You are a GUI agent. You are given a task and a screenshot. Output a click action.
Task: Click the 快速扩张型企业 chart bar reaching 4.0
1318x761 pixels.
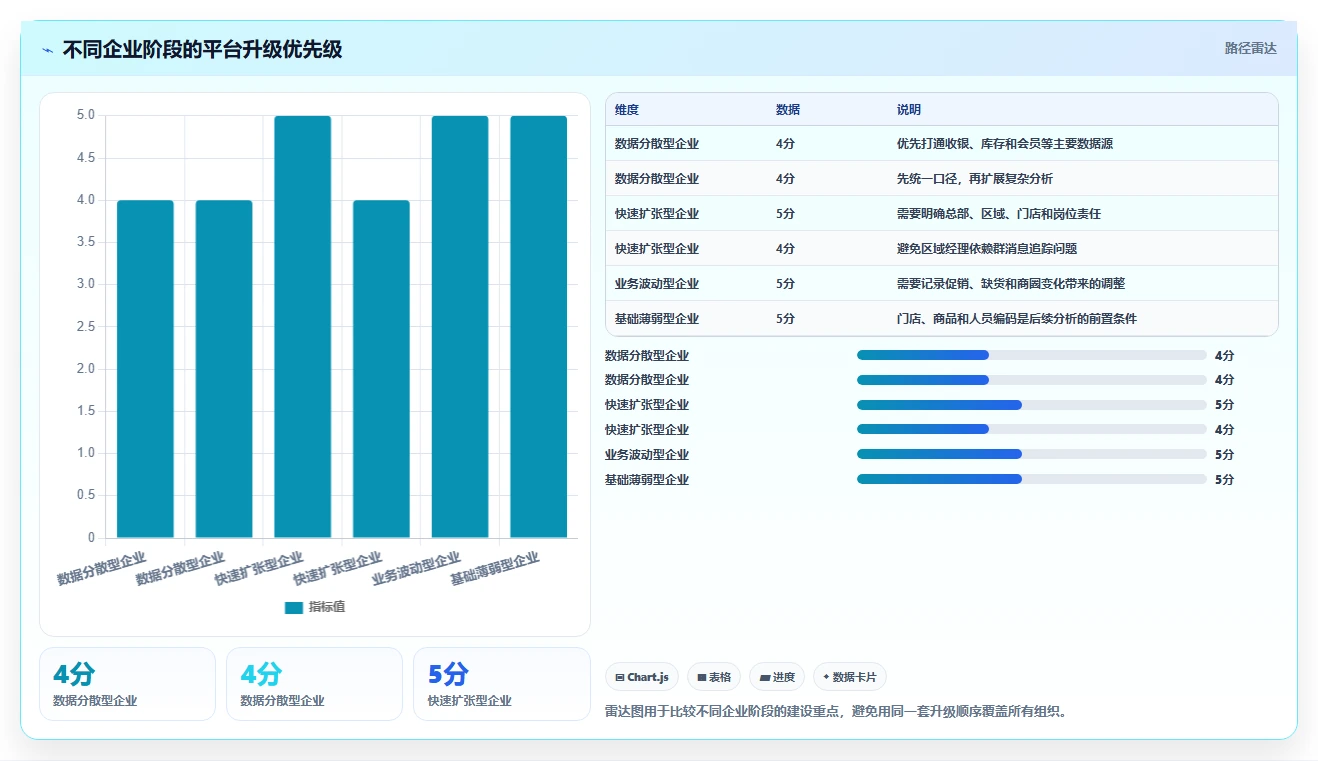point(381,369)
